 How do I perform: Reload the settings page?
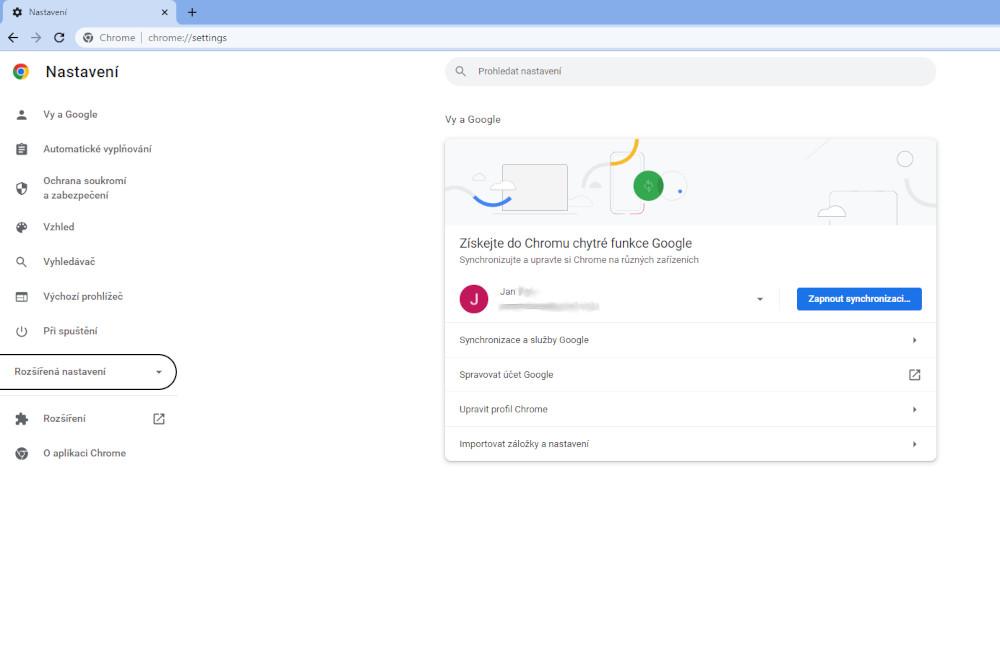click(x=59, y=38)
